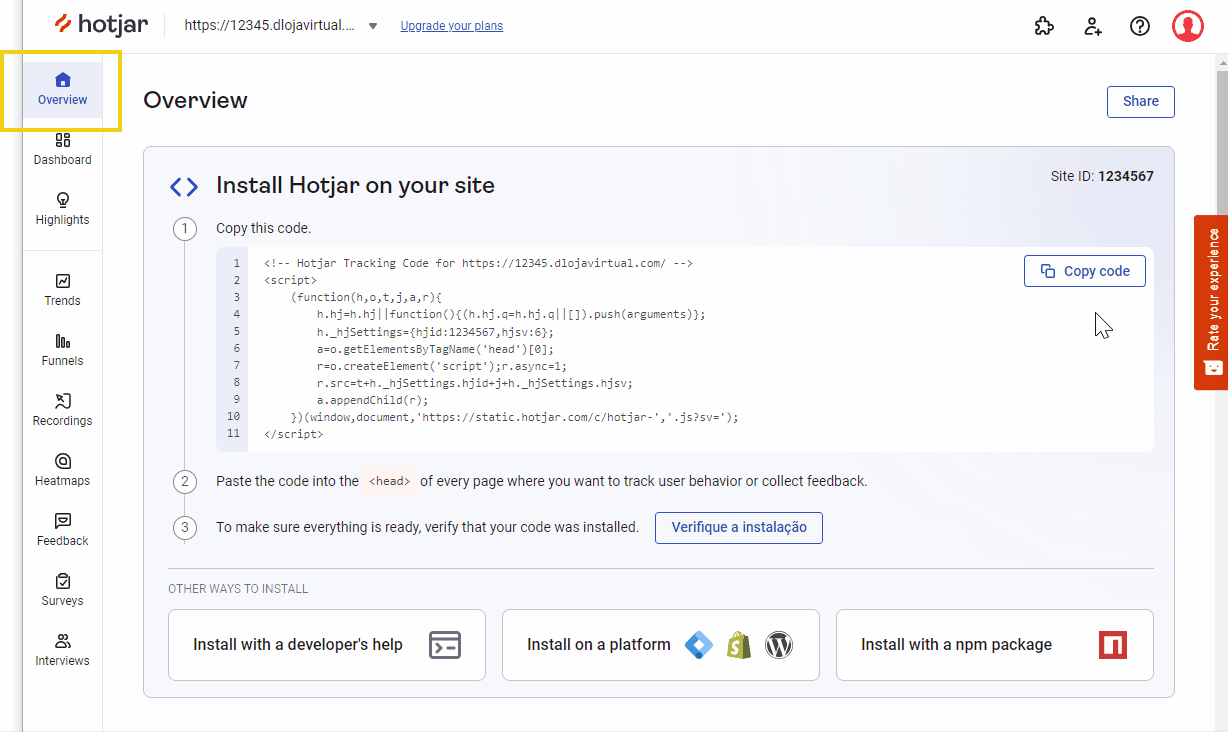Click the Shopify bag icon
The height and width of the screenshot is (732, 1228).
[739, 645]
